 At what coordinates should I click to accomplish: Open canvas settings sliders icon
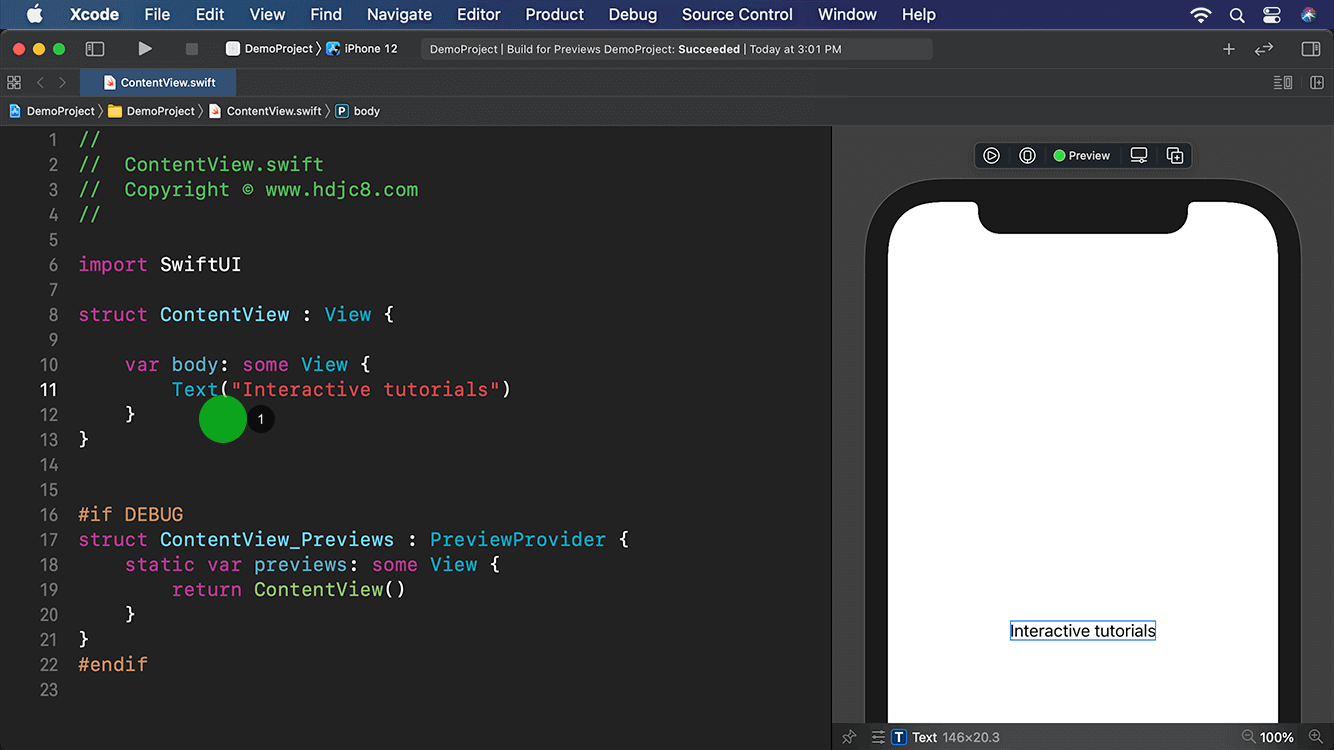click(878, 737)
